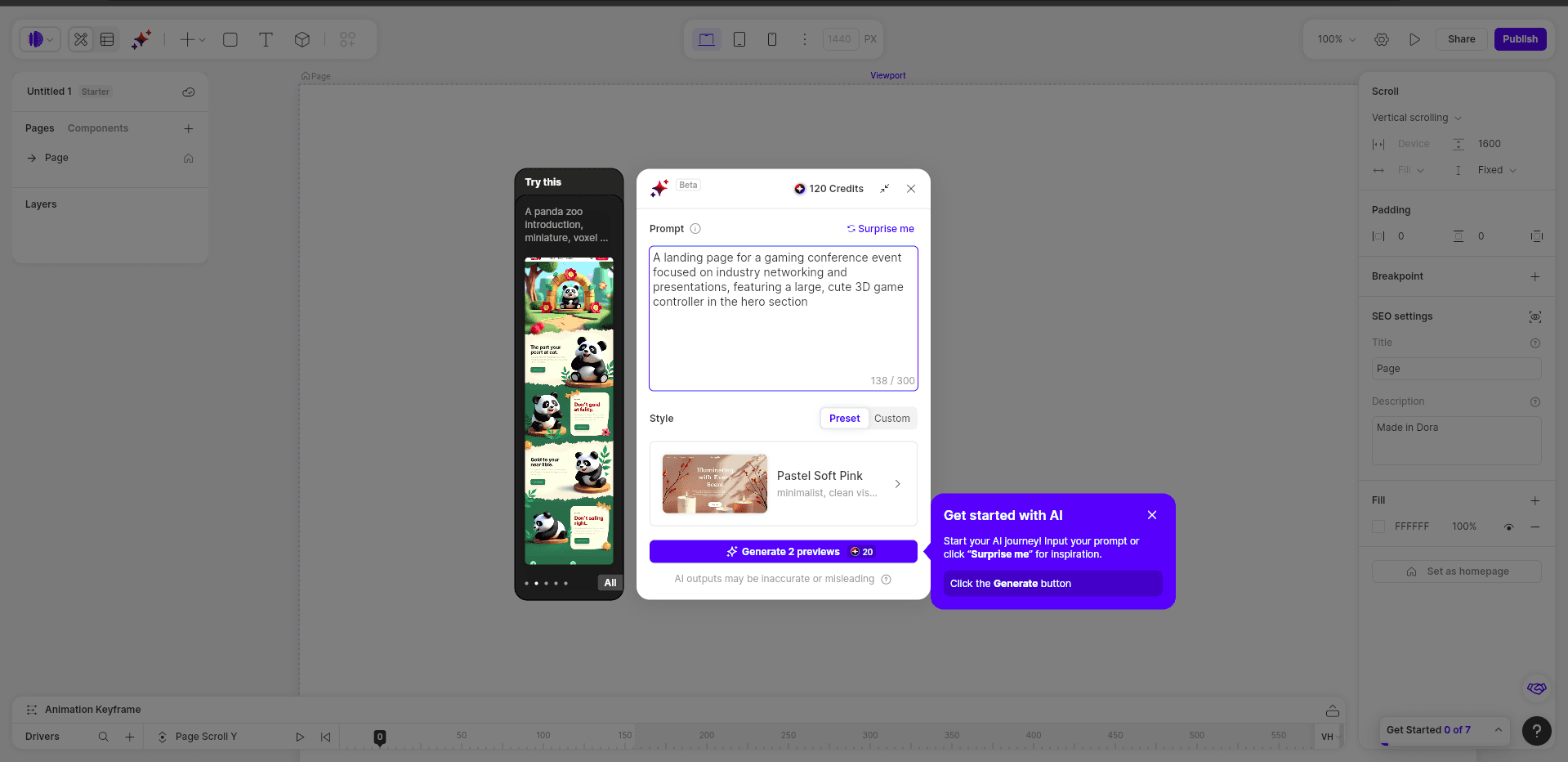The width and height of the screenshot is (1568, 762).
Task: Switch to desktop viewport
Action: 707,39
